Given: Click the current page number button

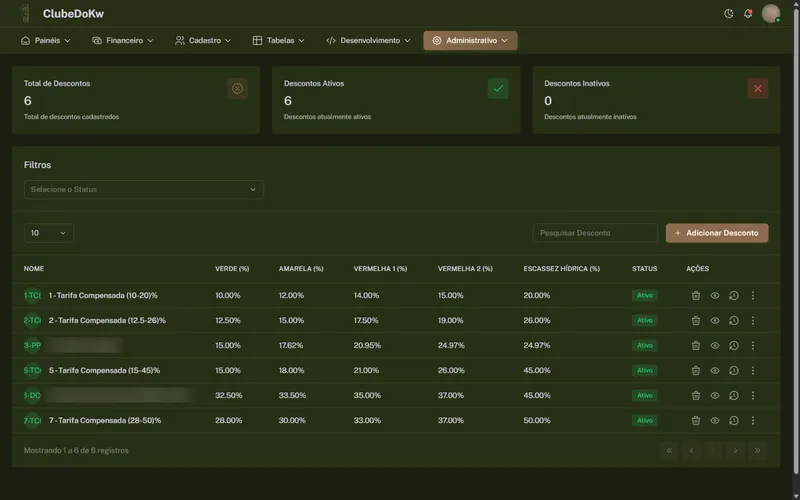Looking at the screenshot, I should (713, 451).
